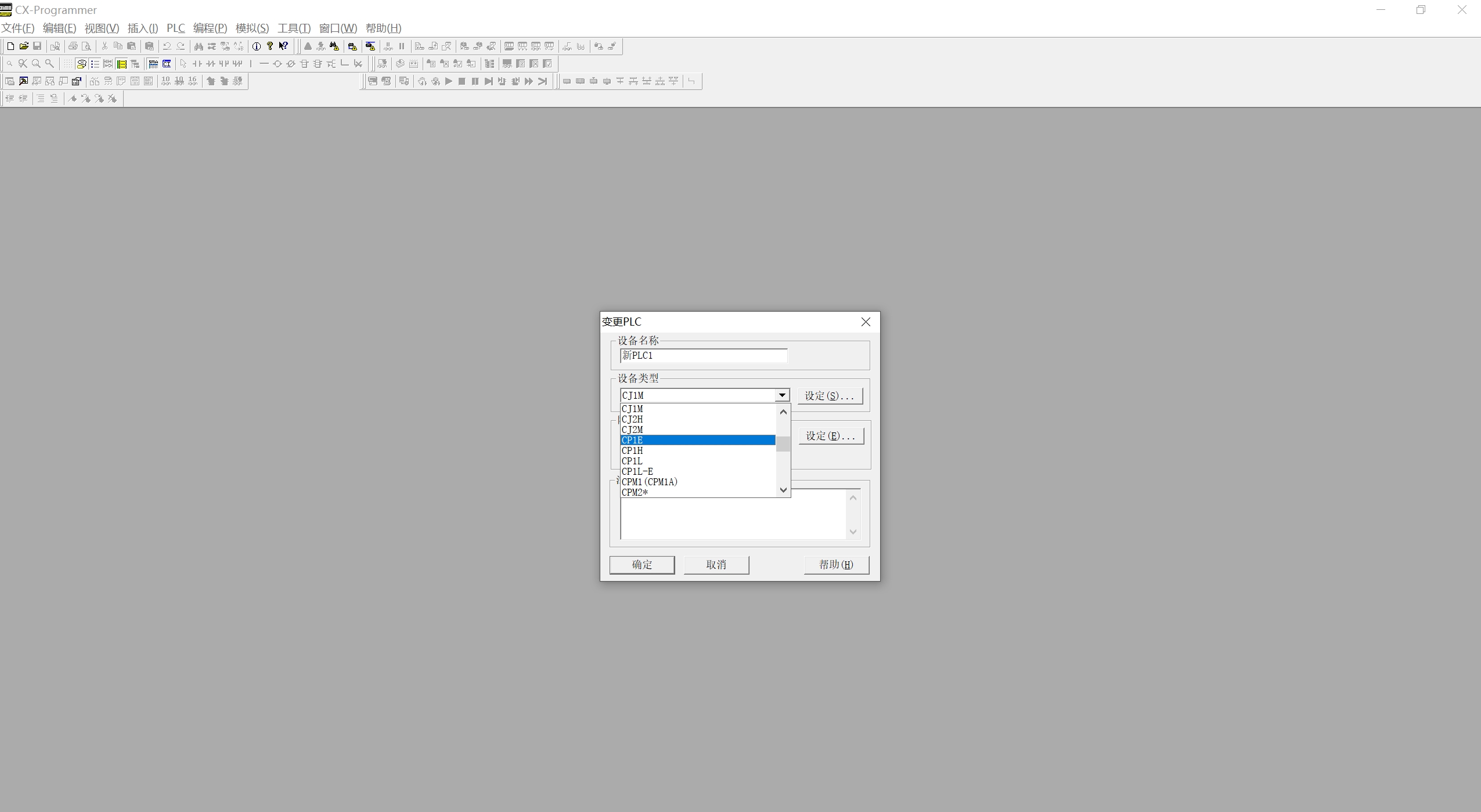The height and width of the screenshot is (812, 1481).
Task: Choose CP1L-E from the device list
Action: point(697,472)
